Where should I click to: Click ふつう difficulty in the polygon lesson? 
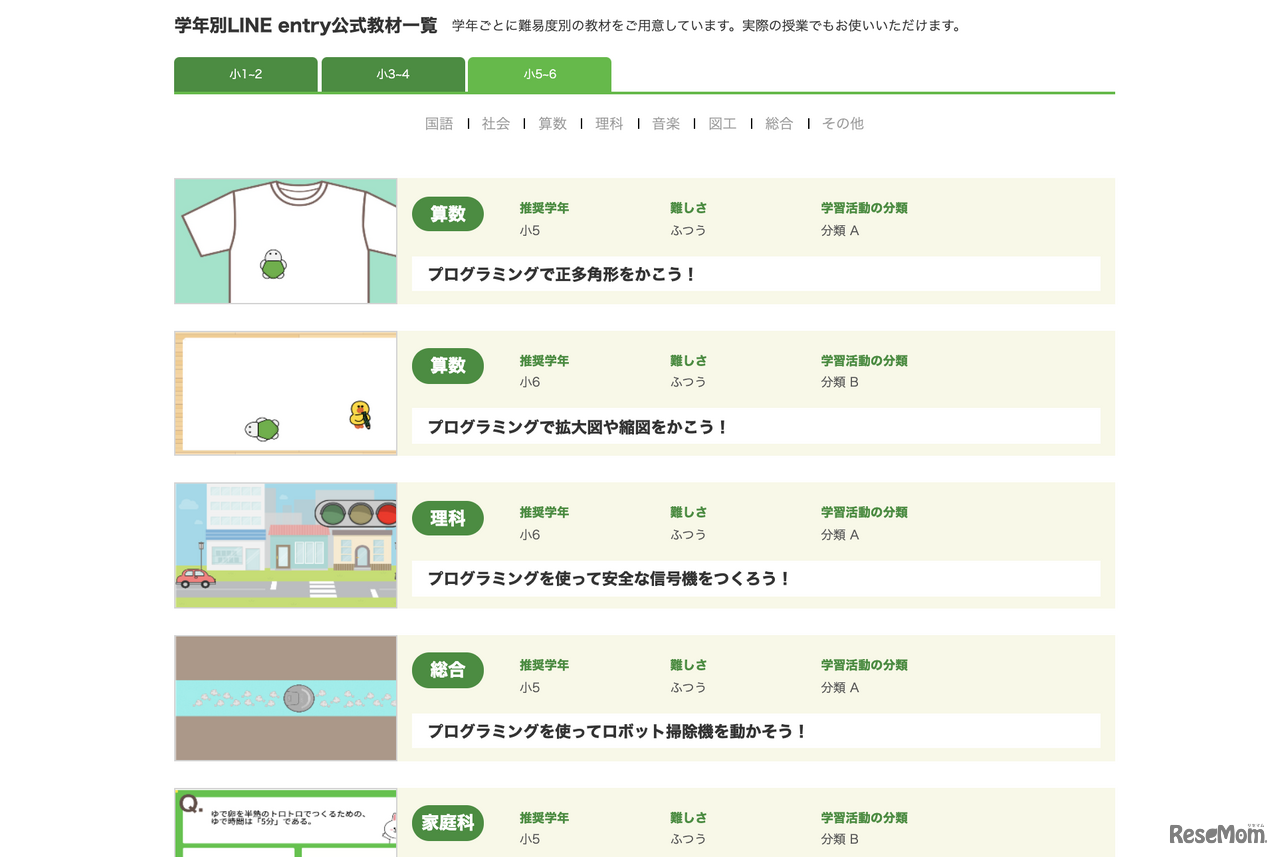[x=688, y=231]
